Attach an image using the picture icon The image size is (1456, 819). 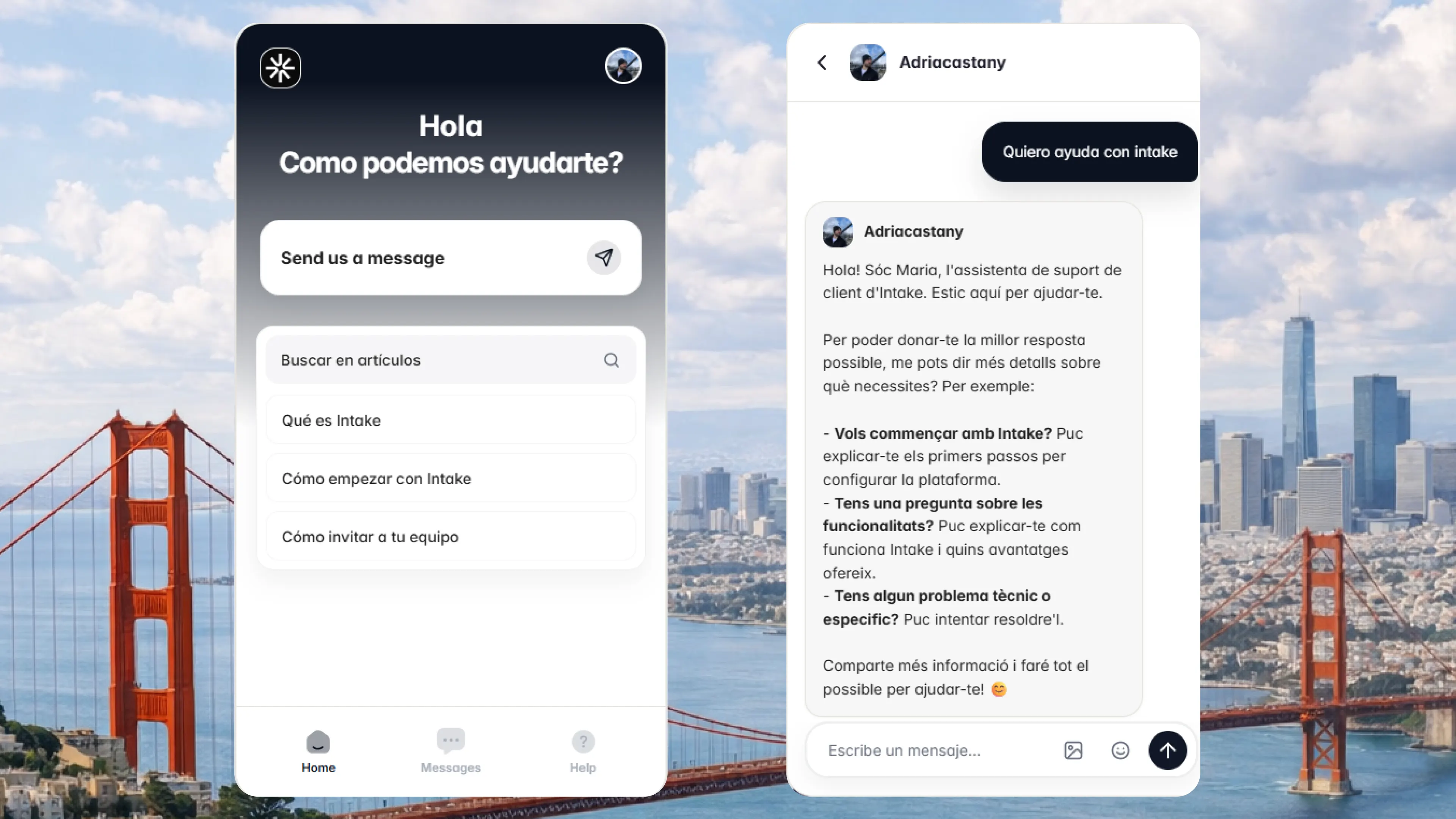1073,750
